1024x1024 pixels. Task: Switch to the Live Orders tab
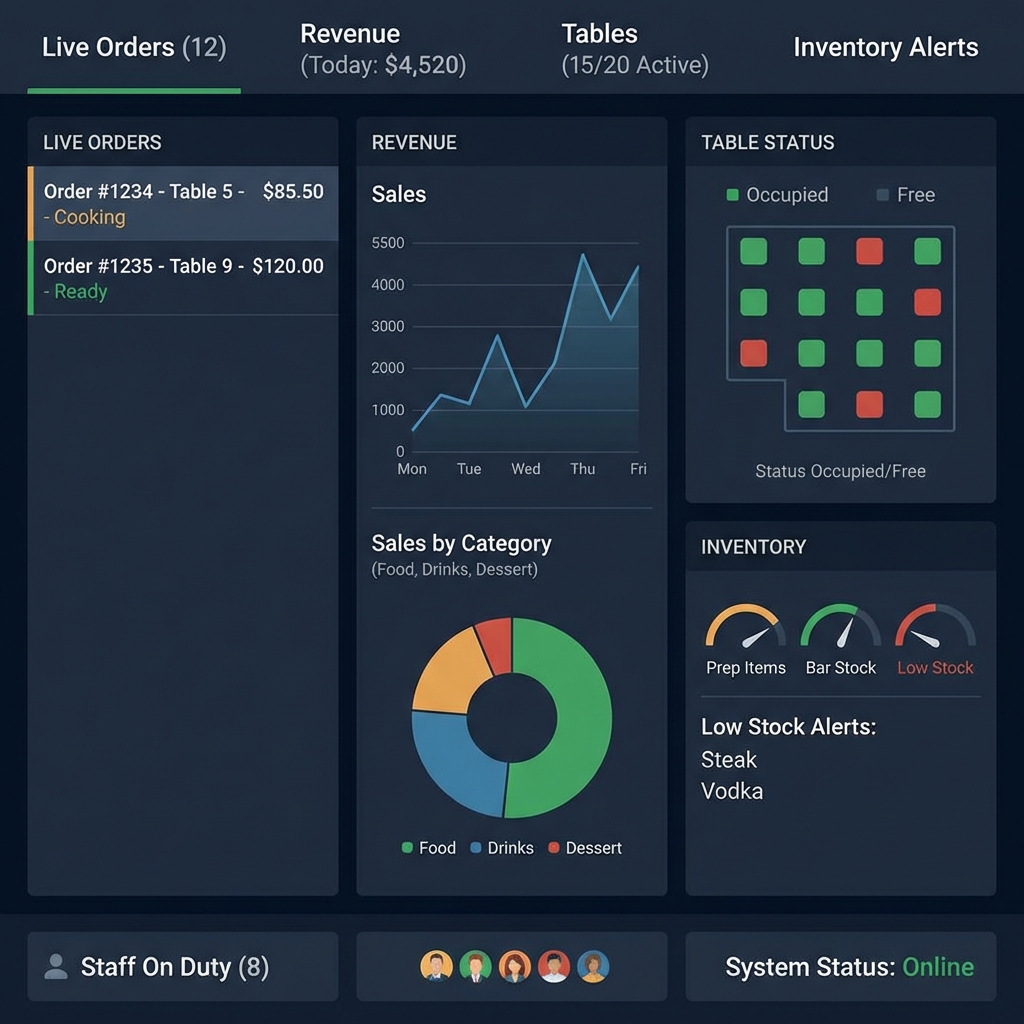pyautogui.click(x=133, y=46)
